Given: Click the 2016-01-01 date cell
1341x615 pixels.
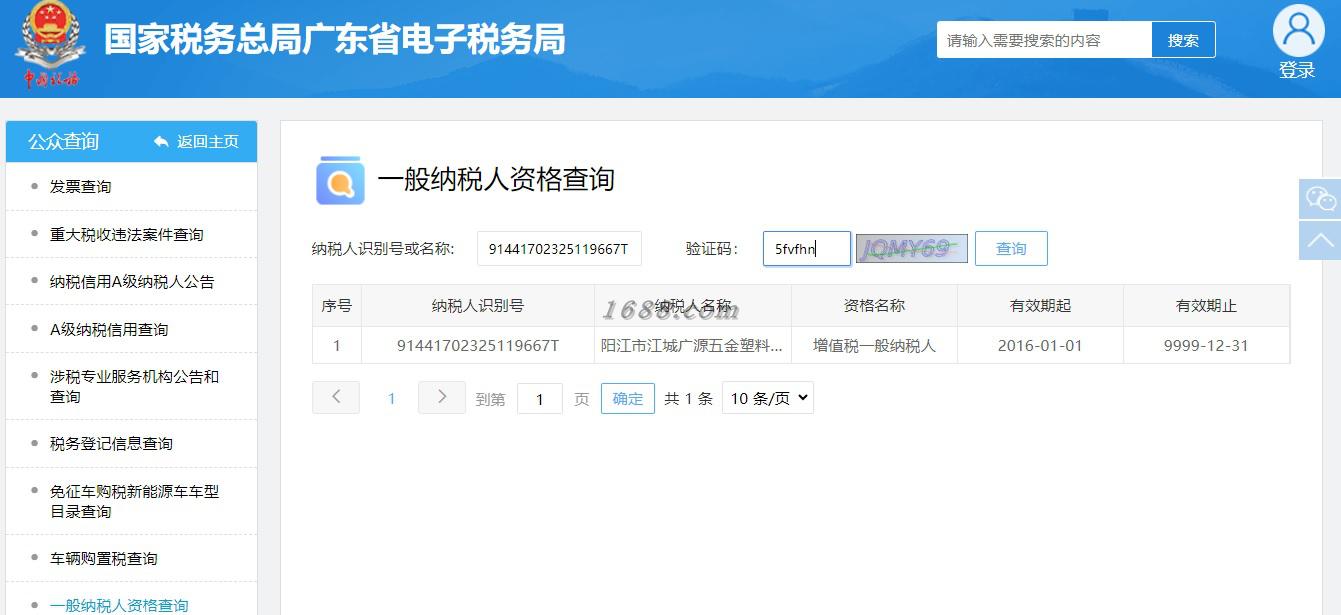Looking at the screenshot, I should point(1040,346).
